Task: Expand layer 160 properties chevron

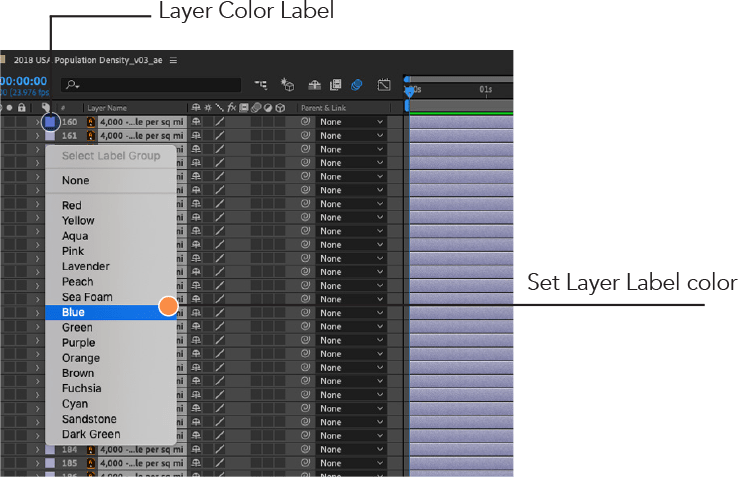Action: pyautogui.click(x=37, y=122)
